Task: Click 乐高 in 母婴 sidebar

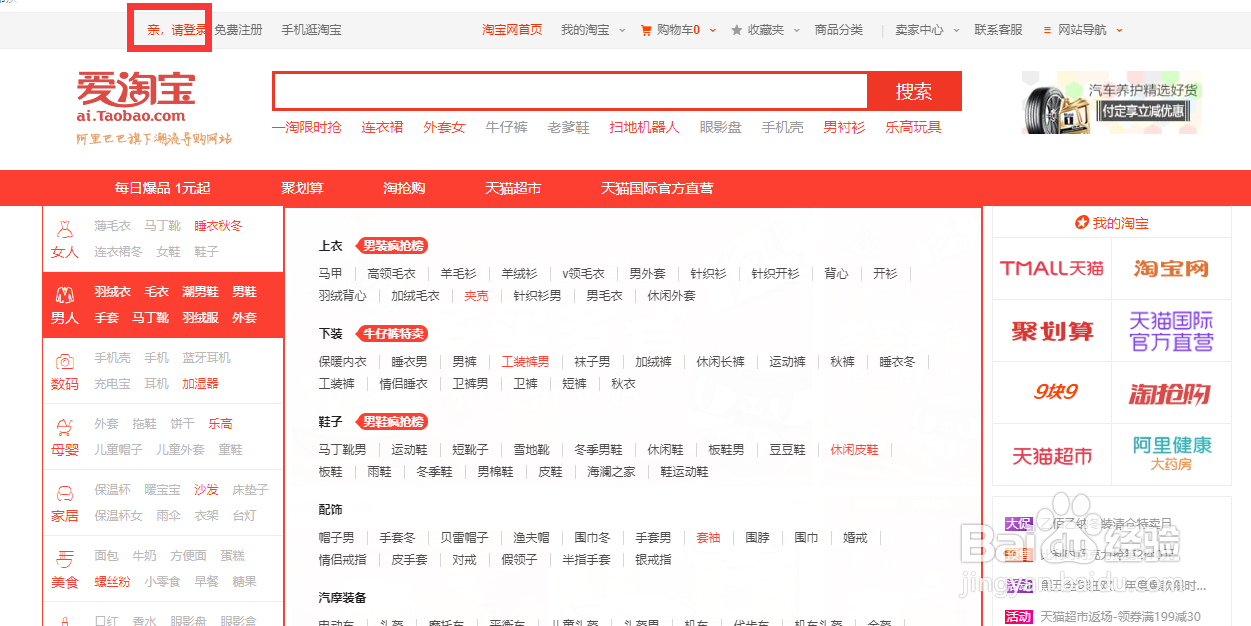Action: click(220, 424)
